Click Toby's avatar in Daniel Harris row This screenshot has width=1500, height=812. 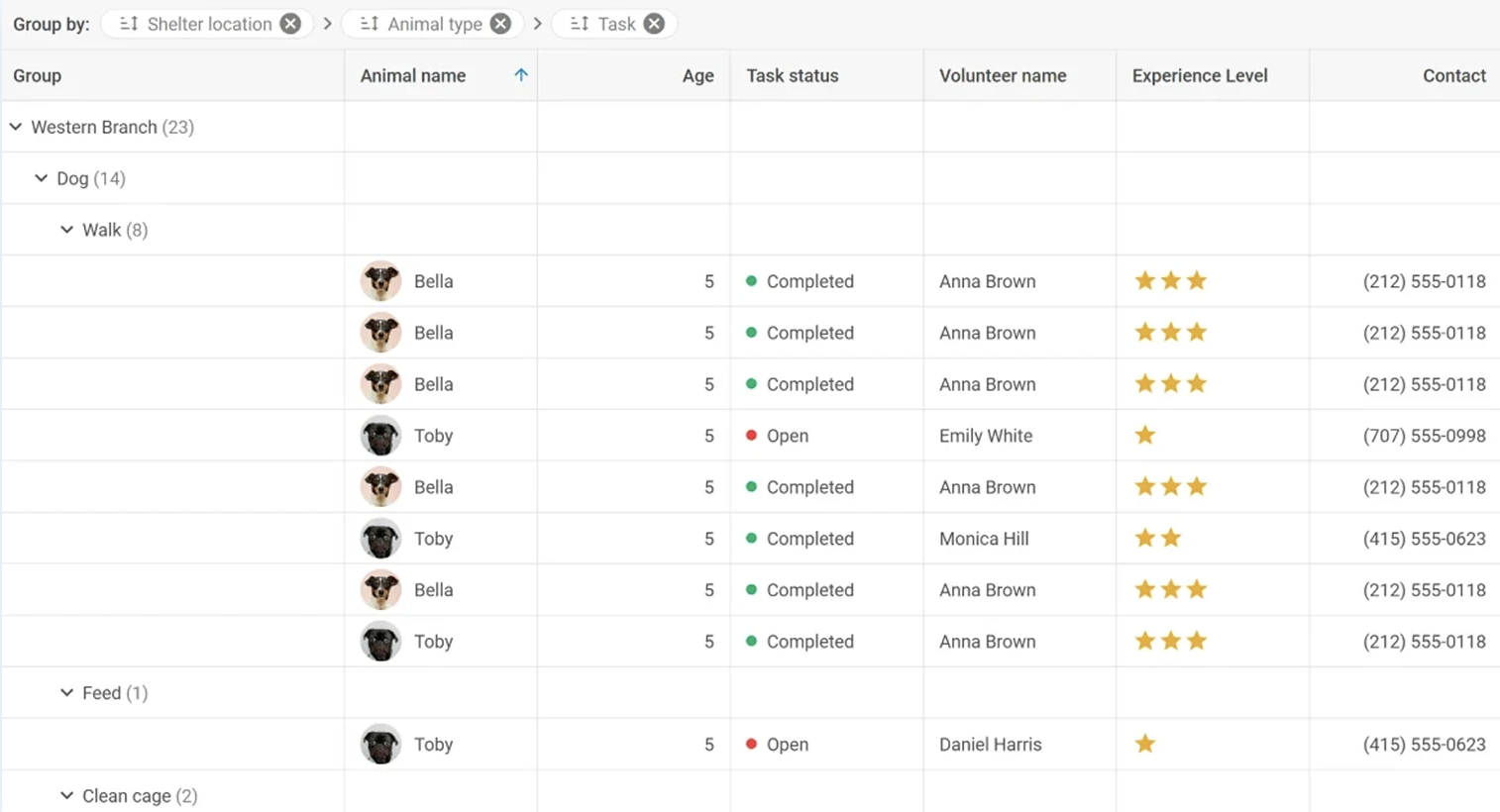[380, 745]
